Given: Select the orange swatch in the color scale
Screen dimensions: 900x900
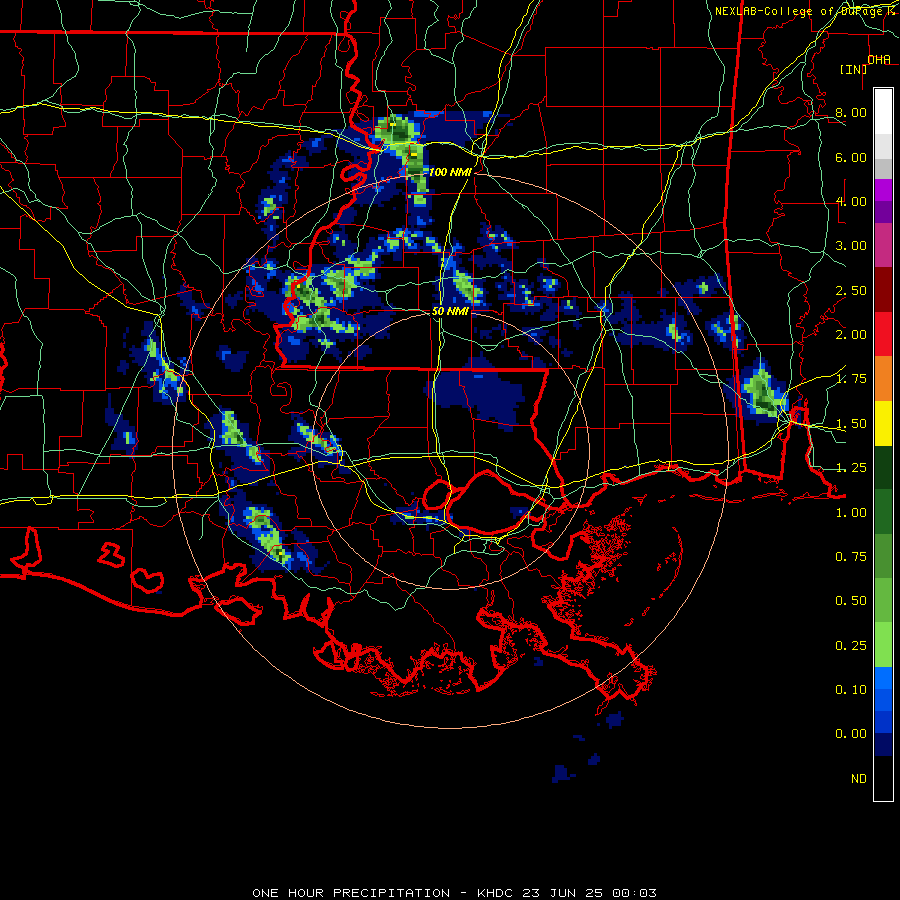Looking at the screenshot, I should click(883, 379).
